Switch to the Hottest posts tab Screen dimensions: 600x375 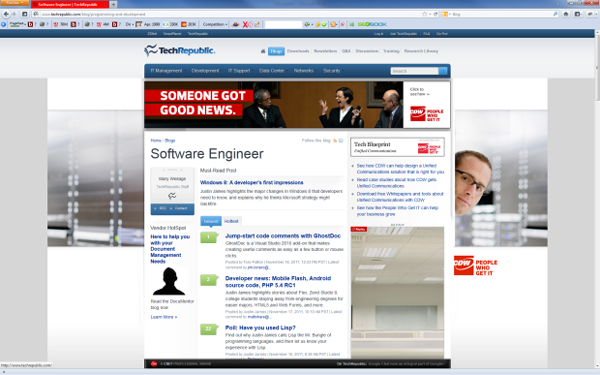click(x=232, y=221)
